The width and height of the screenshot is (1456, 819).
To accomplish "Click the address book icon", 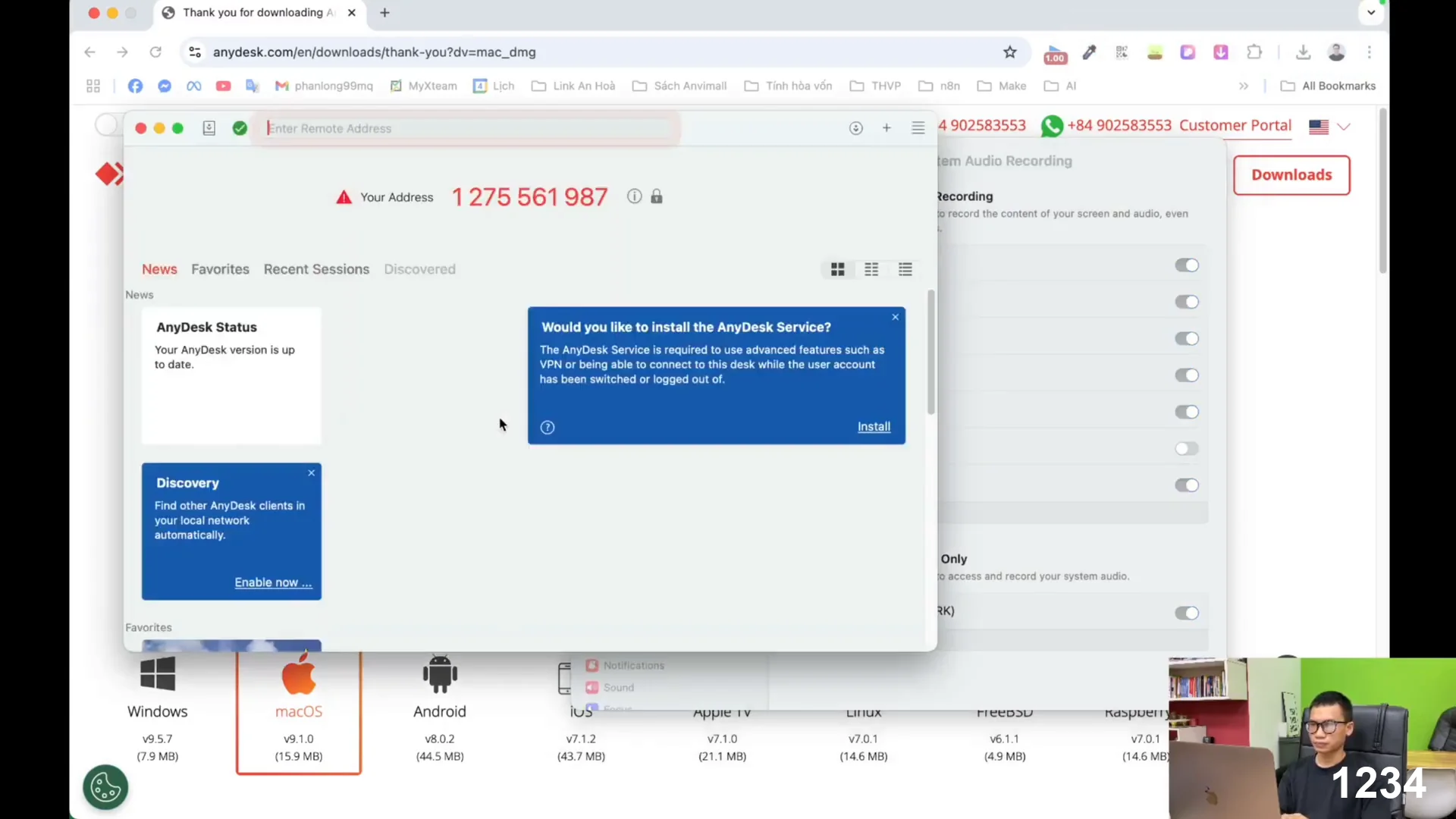I will pos(209,128).
